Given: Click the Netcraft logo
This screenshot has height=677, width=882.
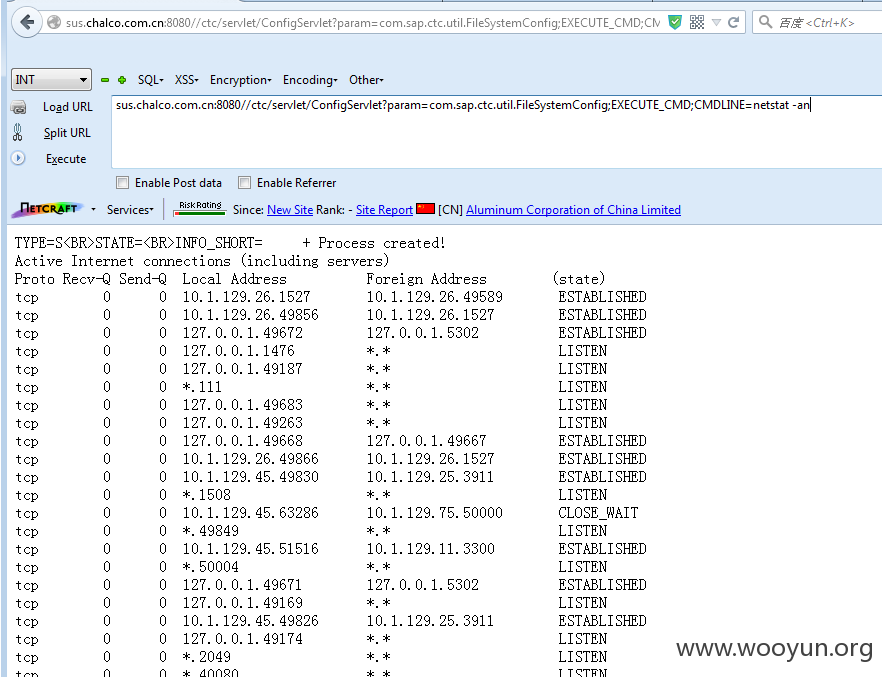Looking at the screenshot, I should coord(49,209).
